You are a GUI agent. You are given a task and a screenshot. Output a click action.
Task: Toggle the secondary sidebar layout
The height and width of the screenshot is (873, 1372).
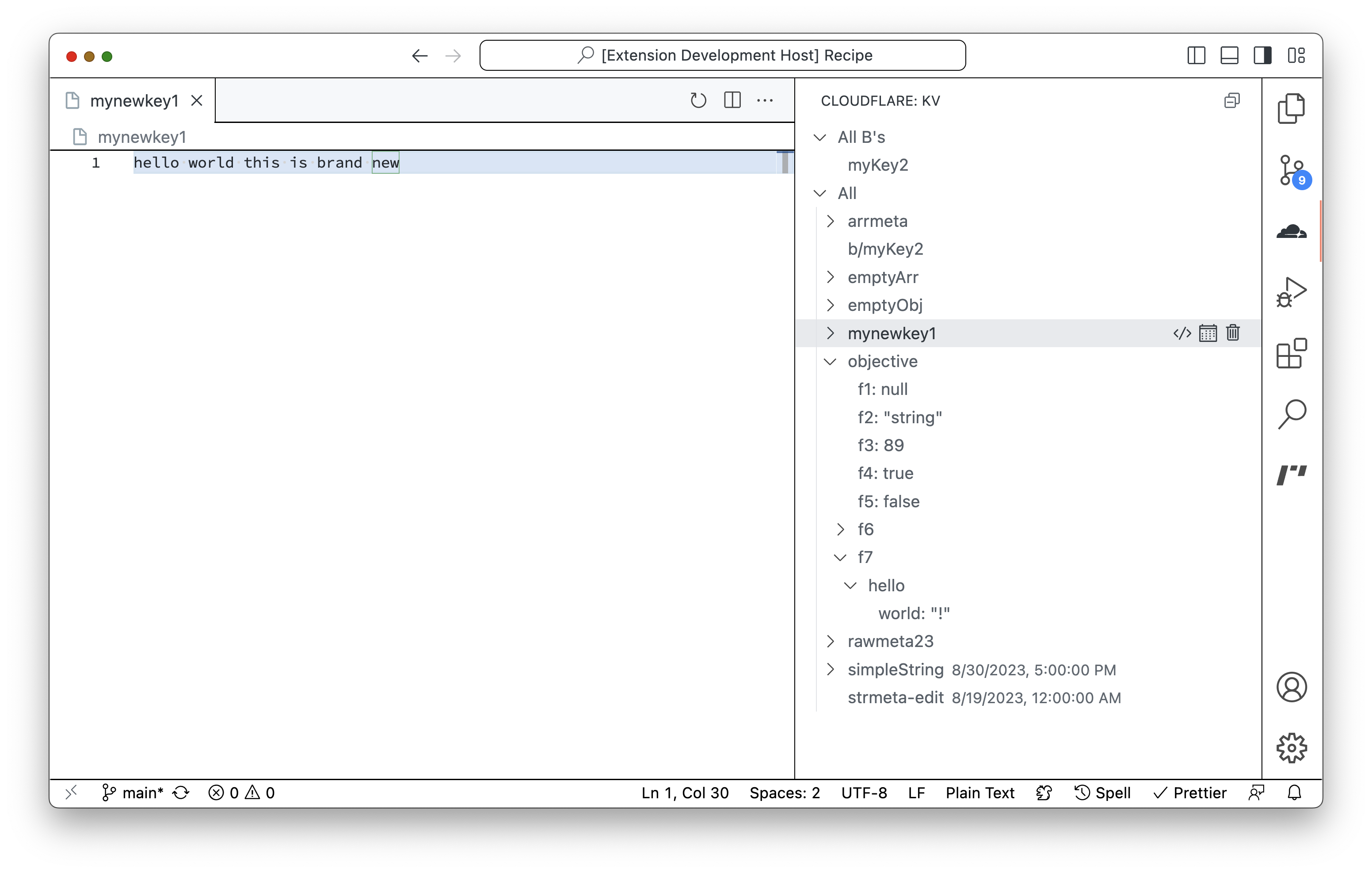(x=1263, y=55)
